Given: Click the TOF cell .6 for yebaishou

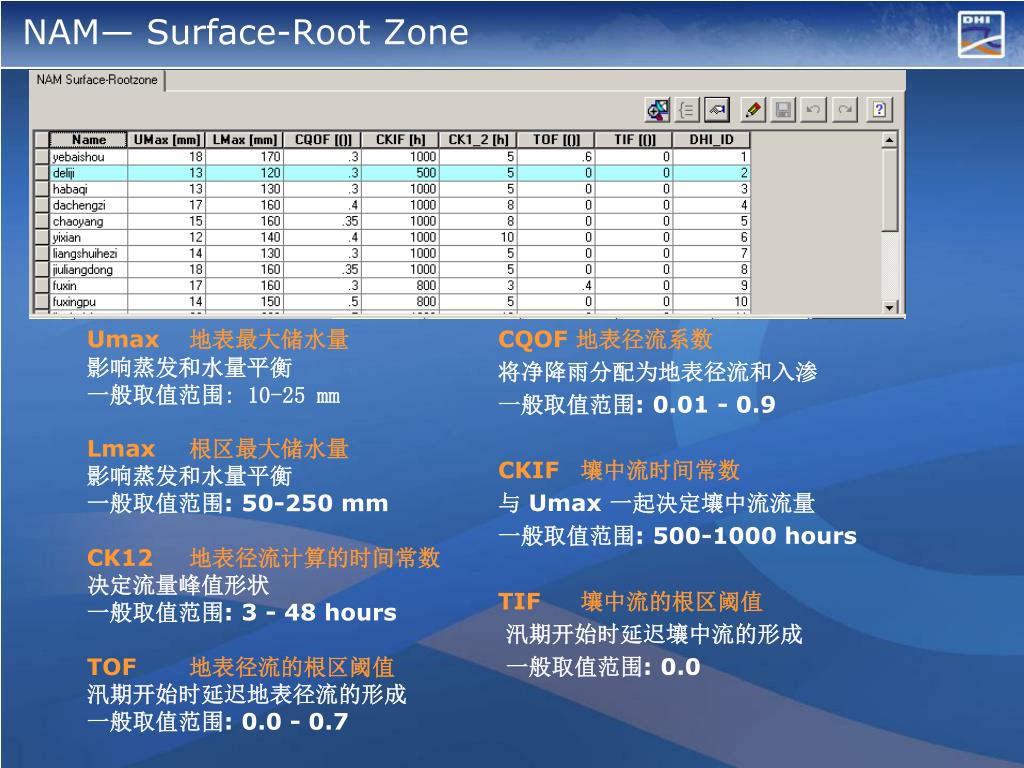Looking at the screenshot, I should tap(556, 157).
